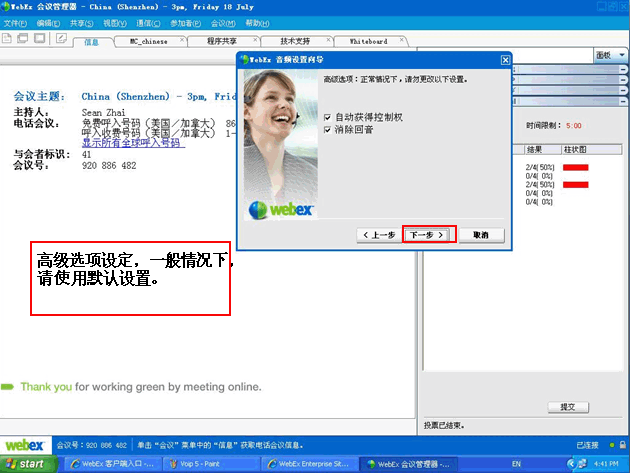630x473 pixels.
Task: Click the tray expand arrow in the taskbar
Action: [571, 464]
